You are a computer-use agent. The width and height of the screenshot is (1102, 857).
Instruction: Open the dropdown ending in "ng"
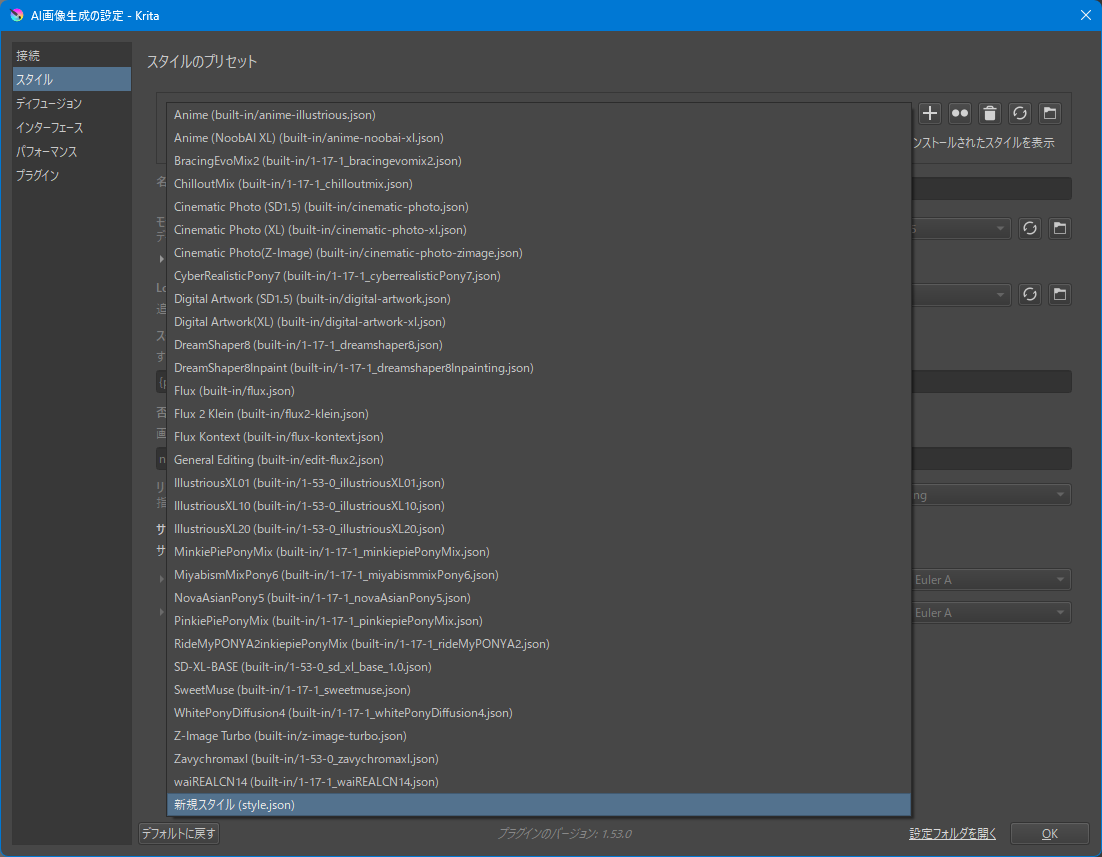click(991, 495)
